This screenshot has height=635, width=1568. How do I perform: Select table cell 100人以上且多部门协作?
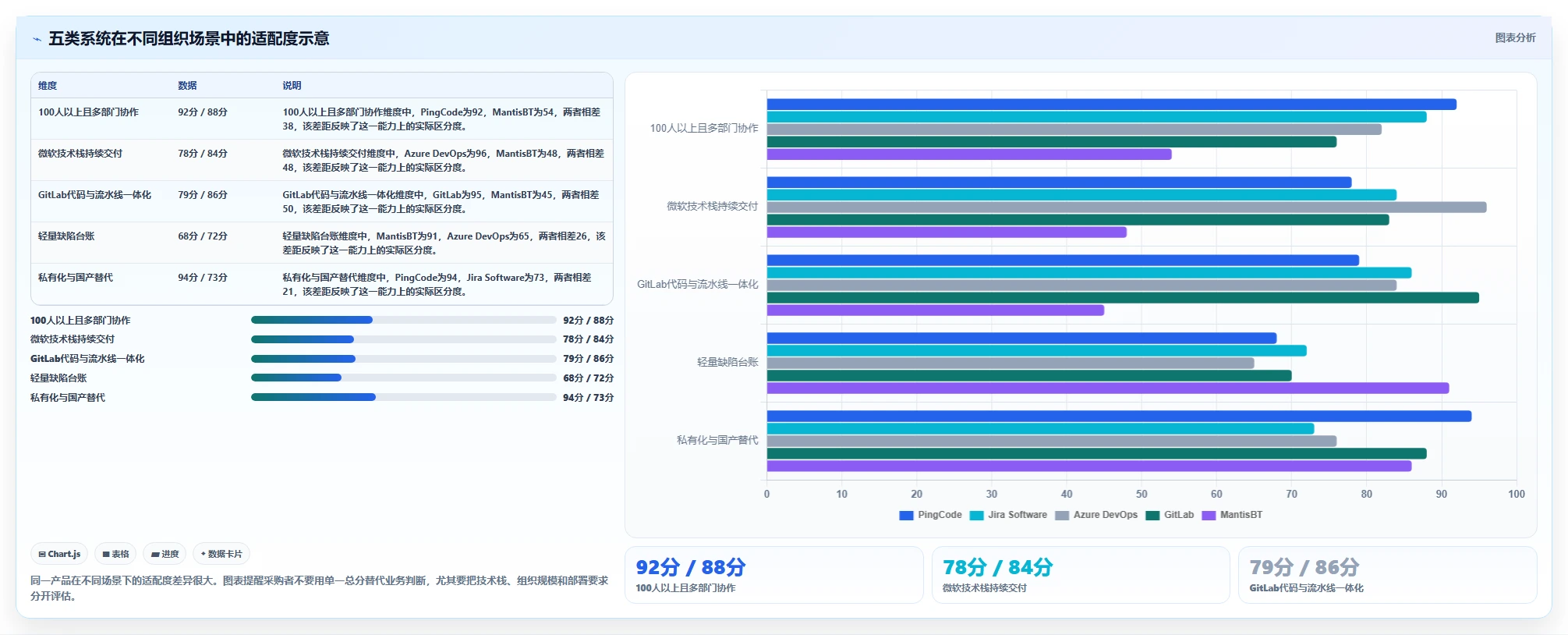88,112
